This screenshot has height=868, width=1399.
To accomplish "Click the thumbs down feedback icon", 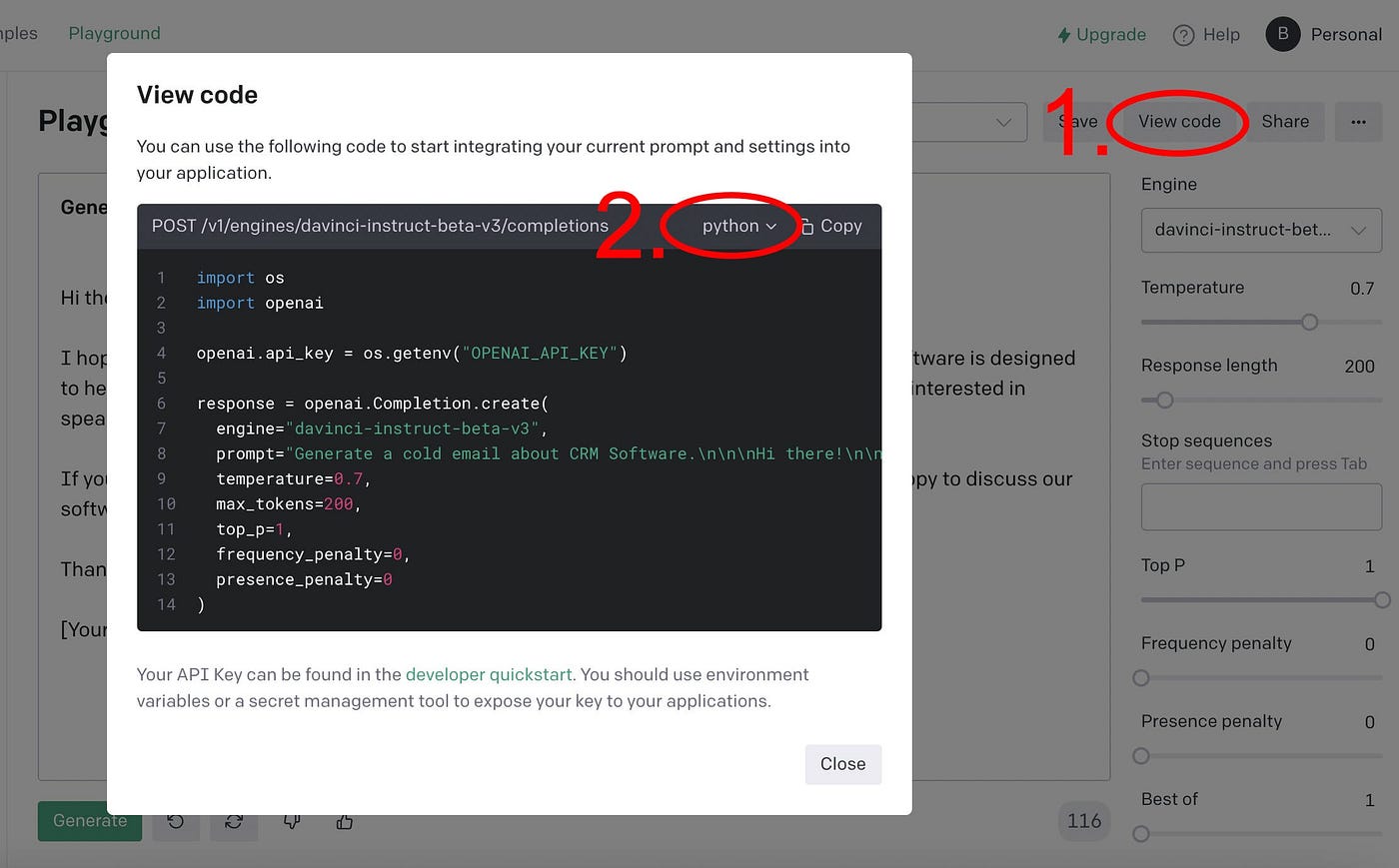I will pyautogui.click(x=292, y=821).
